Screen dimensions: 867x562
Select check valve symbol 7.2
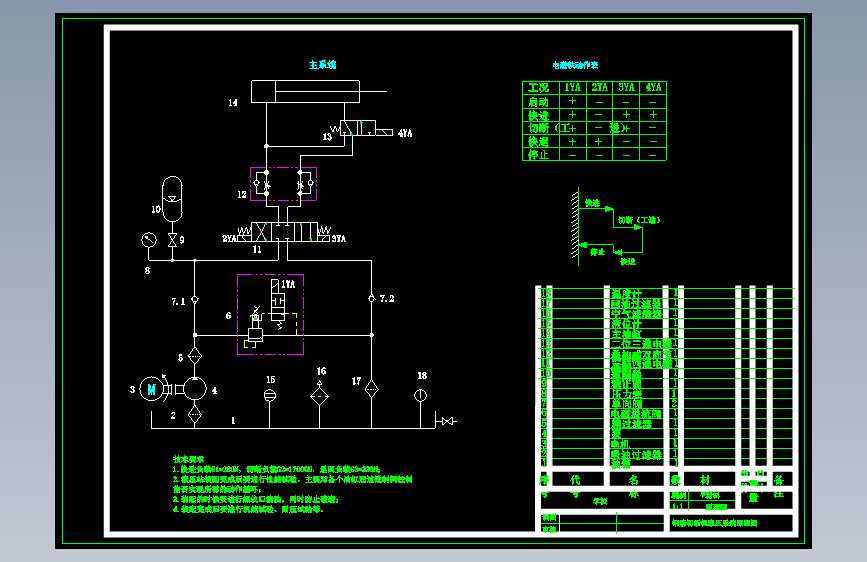372,298
